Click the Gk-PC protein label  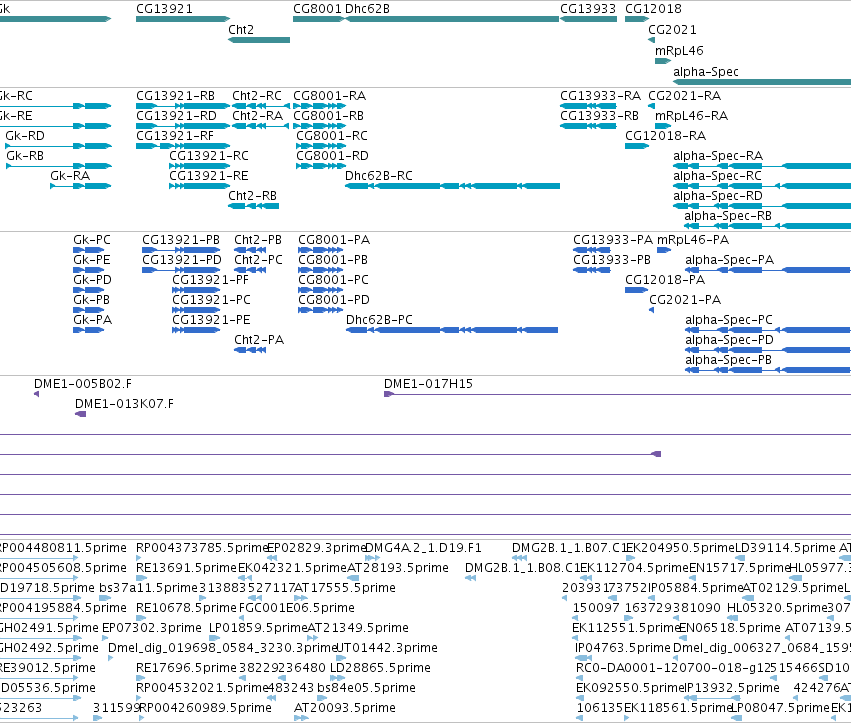click(92, 240)
